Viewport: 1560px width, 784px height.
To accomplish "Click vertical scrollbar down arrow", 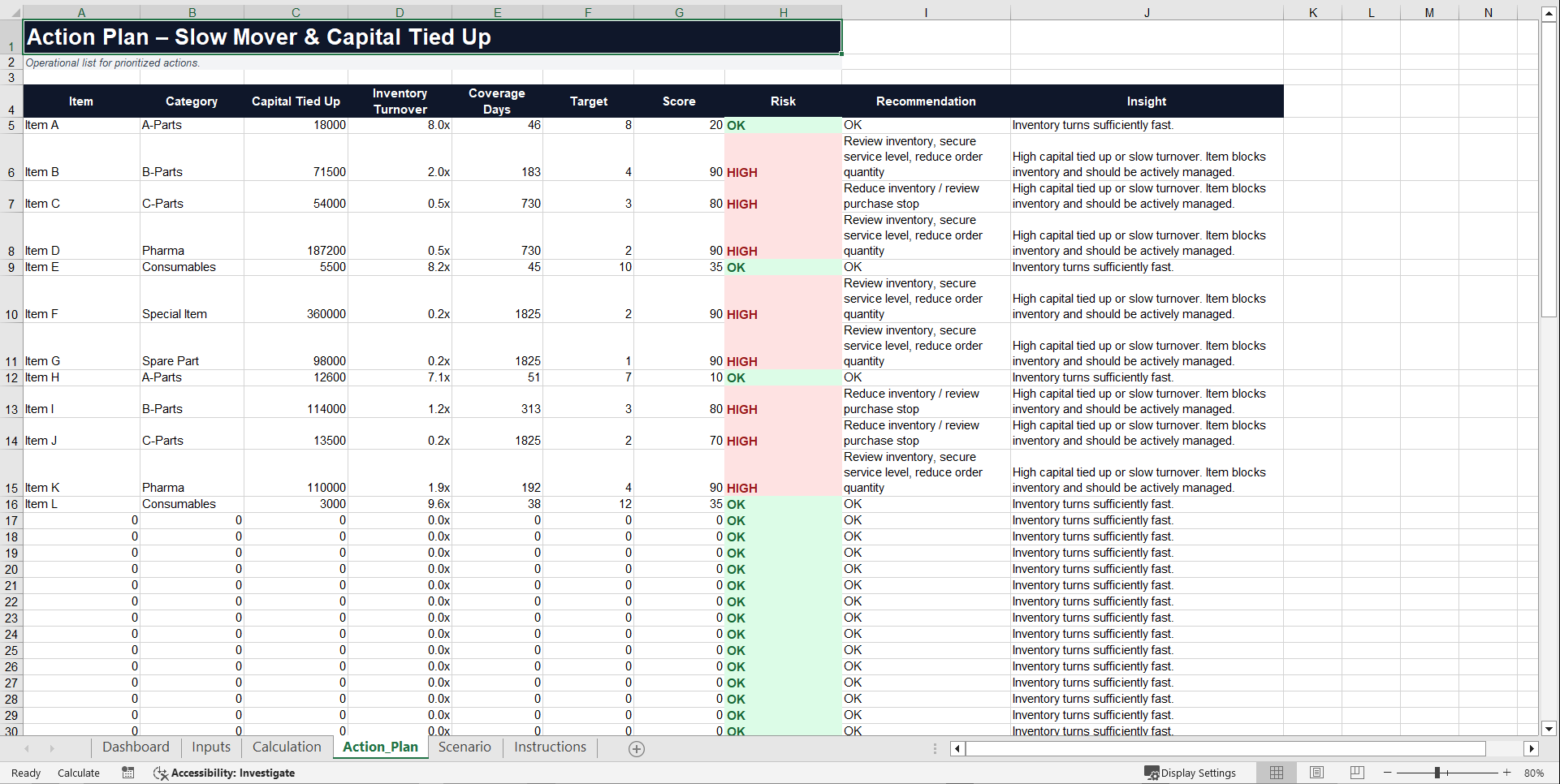I will pos(1549,729).
